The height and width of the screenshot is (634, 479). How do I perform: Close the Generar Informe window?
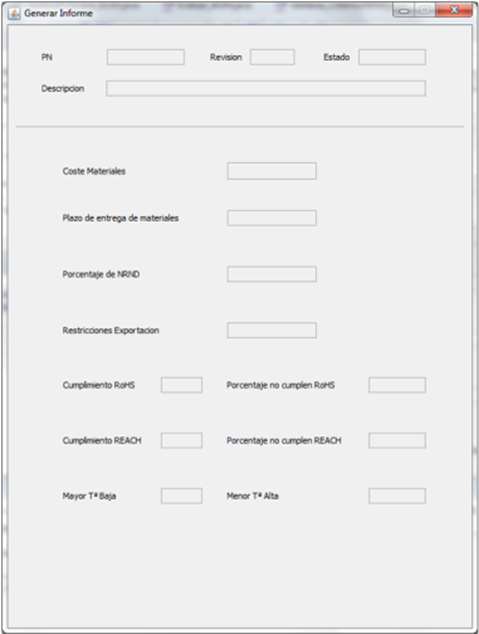point(454,10)
